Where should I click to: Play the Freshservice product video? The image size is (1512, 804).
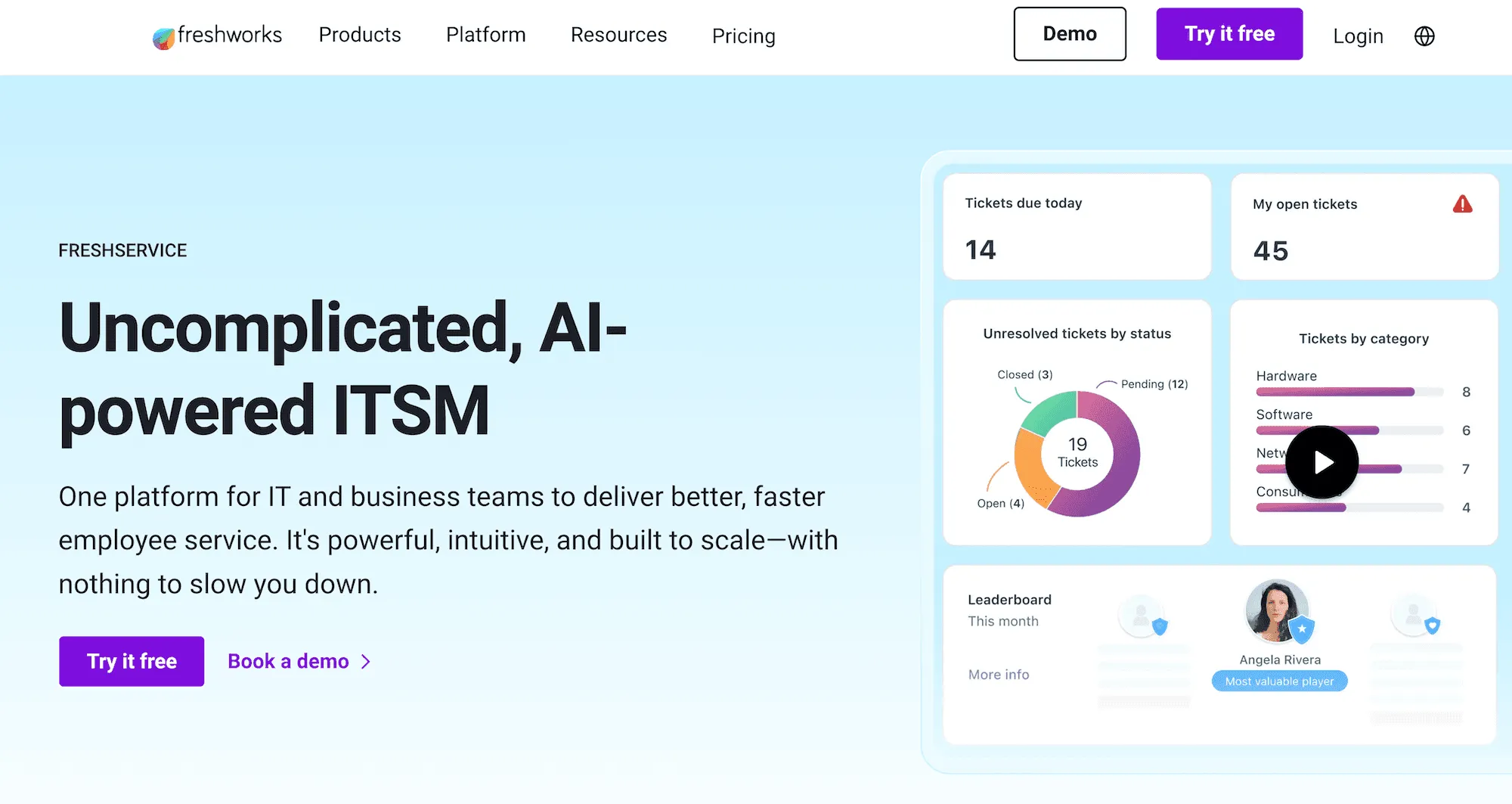[1321, 462]
